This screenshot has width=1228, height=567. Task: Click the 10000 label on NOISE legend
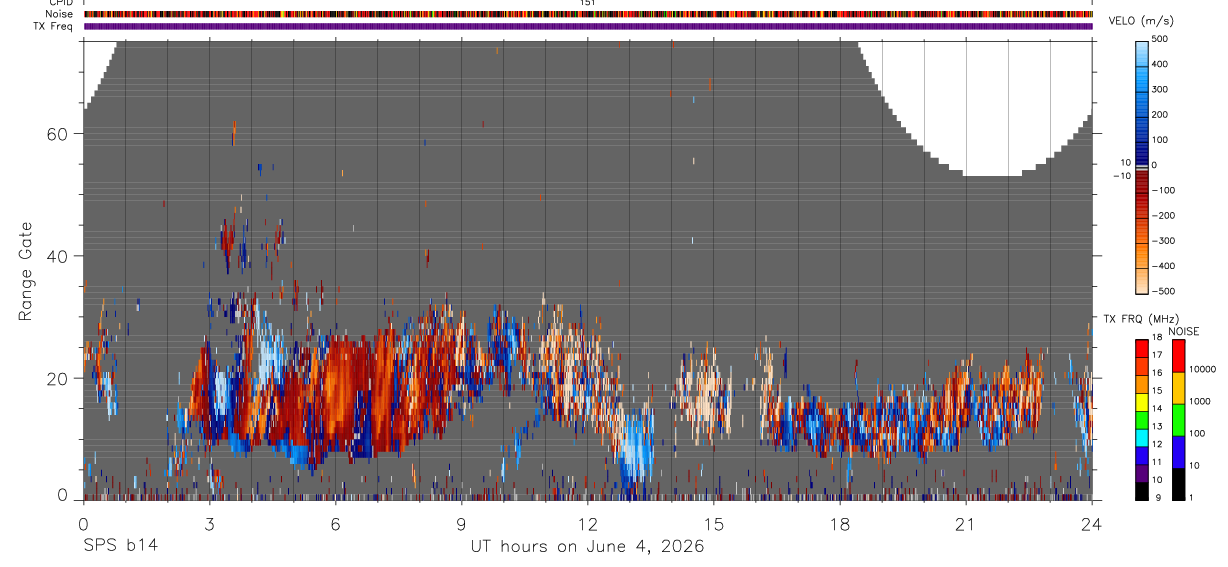[x=1202, y=369]
